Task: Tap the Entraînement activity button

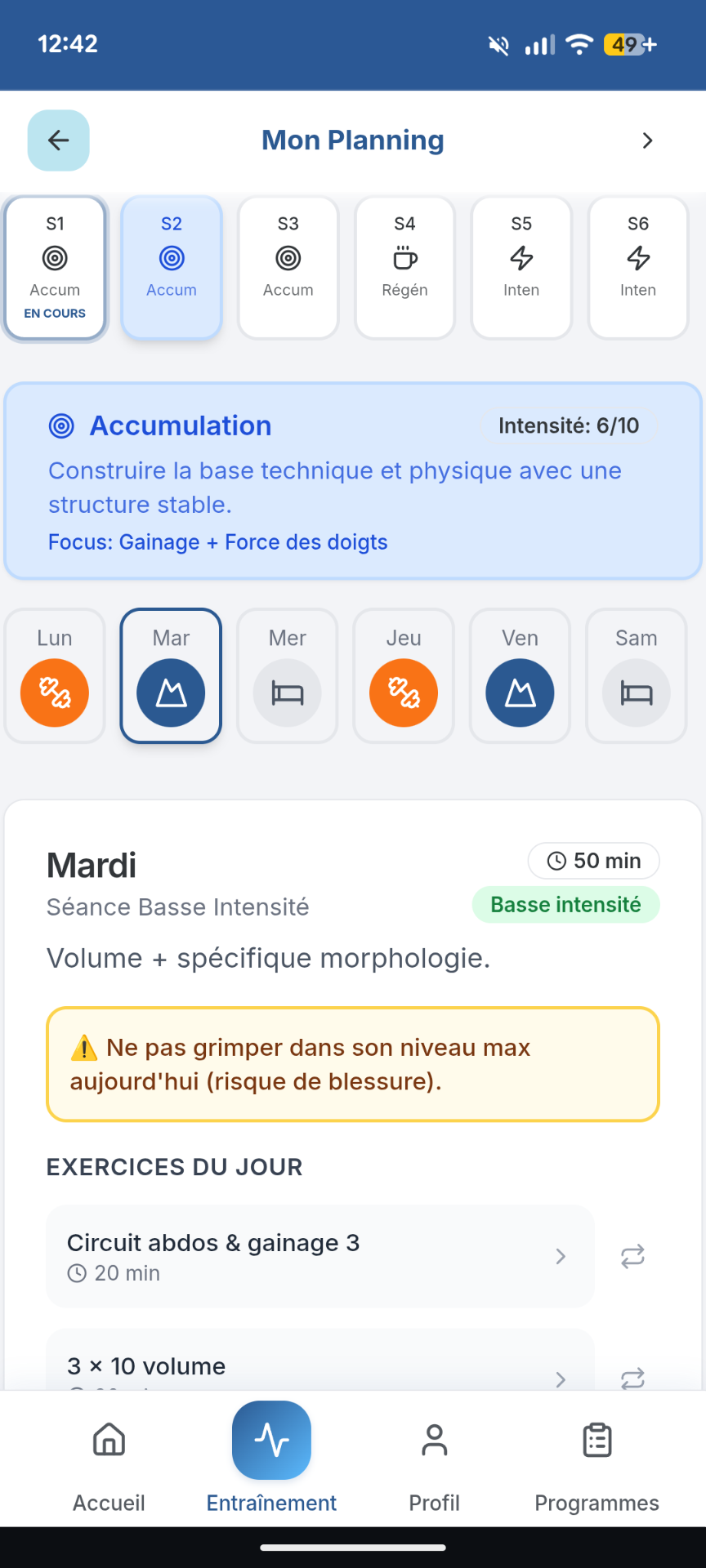Action: point(271,1441)
